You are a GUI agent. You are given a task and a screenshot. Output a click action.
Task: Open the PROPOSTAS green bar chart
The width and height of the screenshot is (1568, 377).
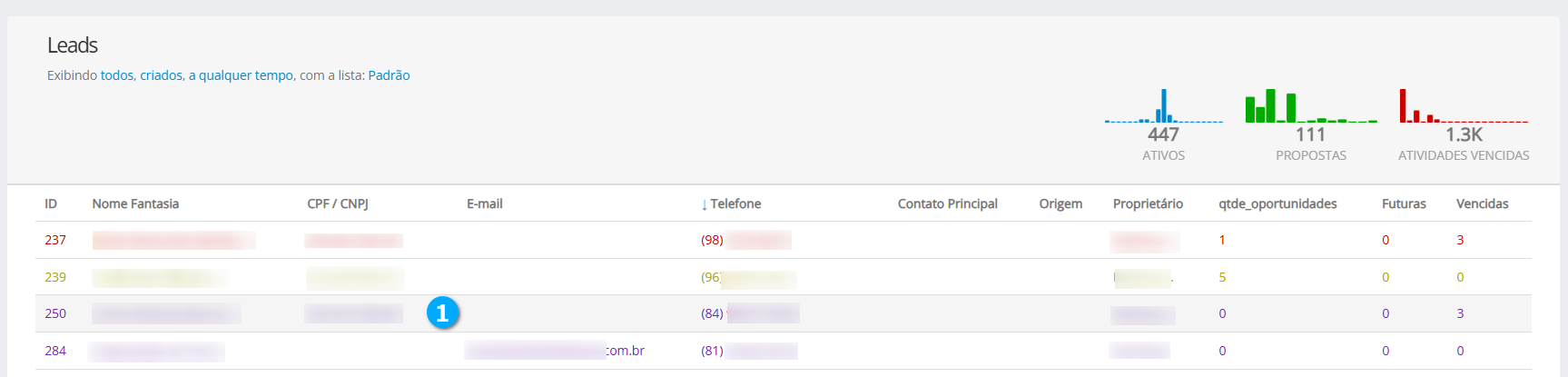[1310, 106]
